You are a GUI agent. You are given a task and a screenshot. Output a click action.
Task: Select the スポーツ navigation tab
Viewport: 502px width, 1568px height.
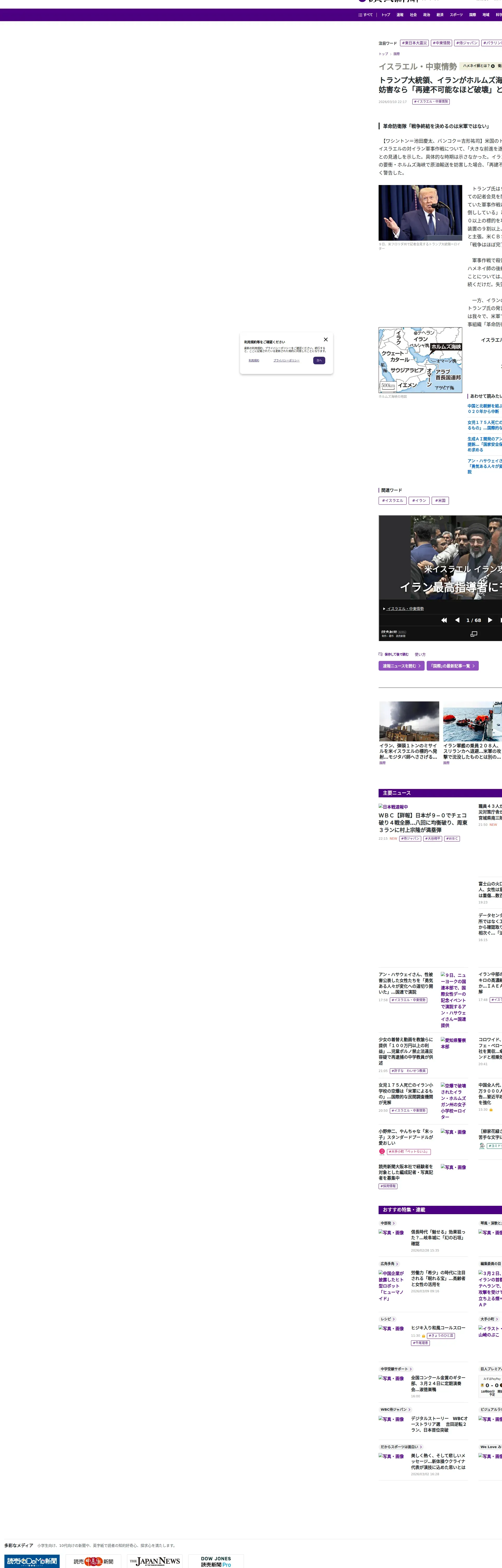456,15
